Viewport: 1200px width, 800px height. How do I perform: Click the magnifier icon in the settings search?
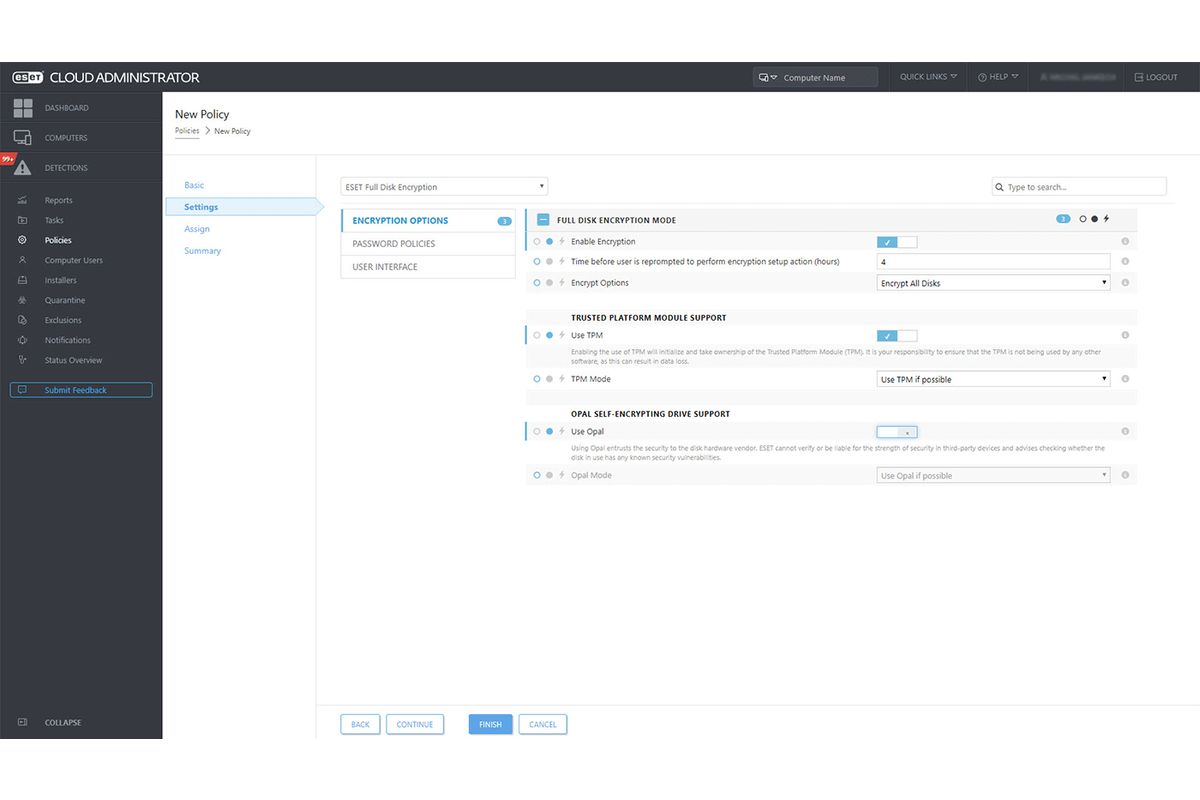(1000, 187)
